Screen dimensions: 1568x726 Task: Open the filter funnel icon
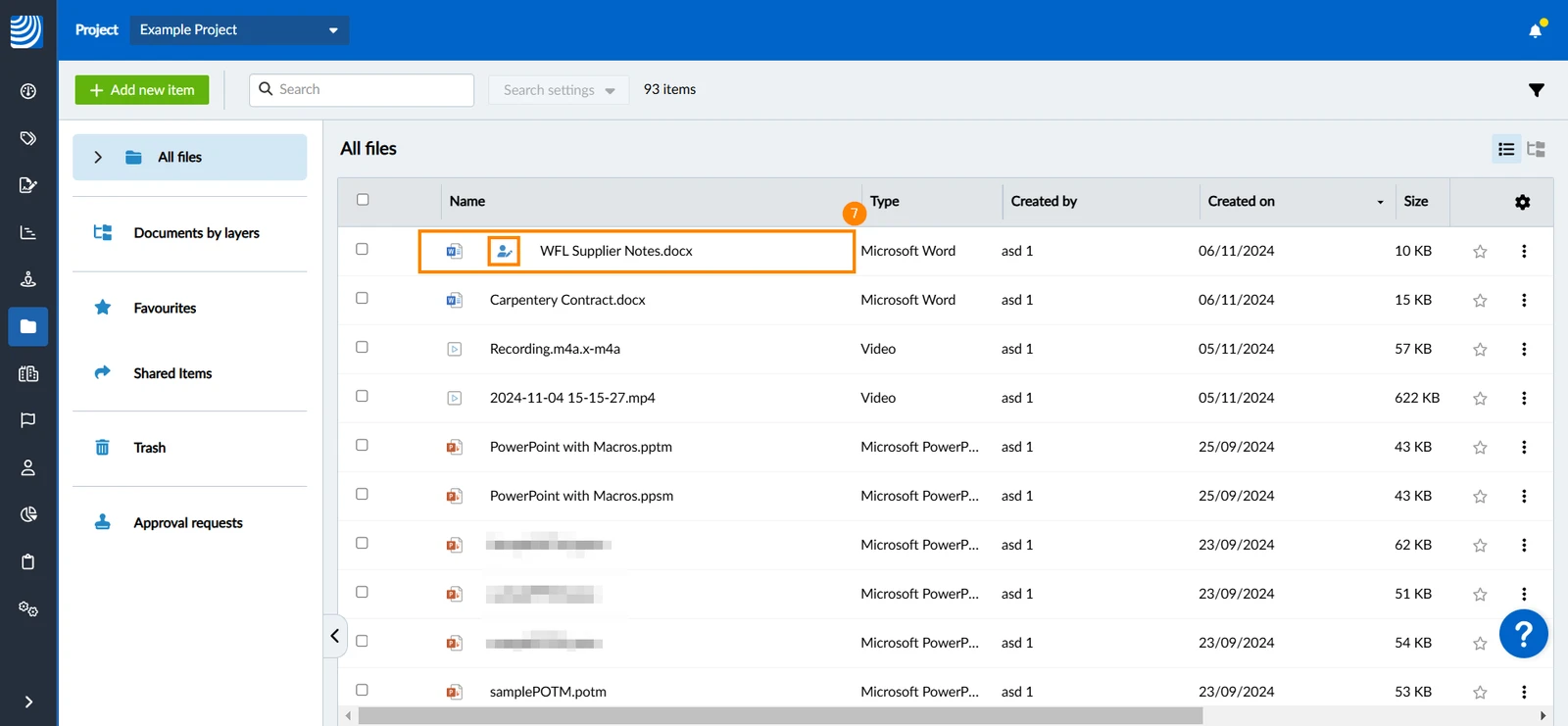click(1537, 90)
